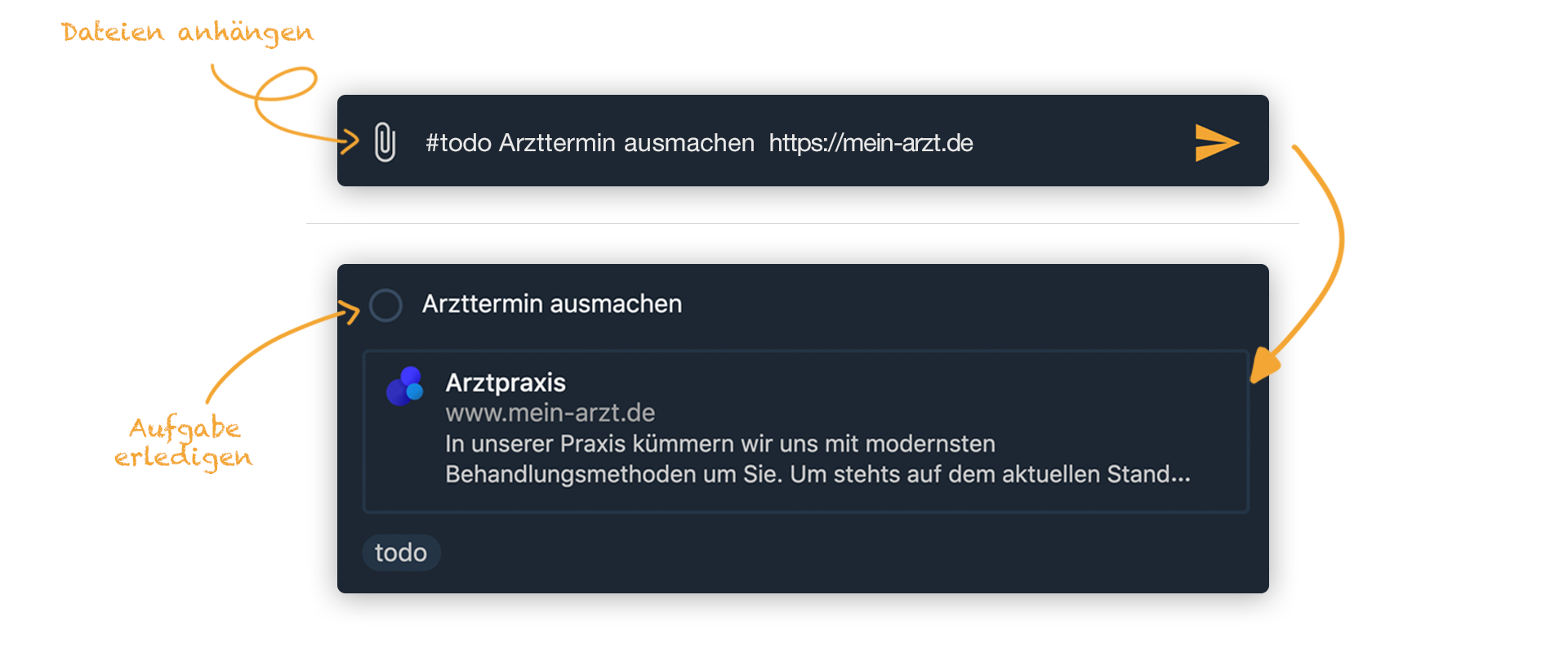
Task: Click the Dateien anhängen handwritten label
Action: point(187,33)
